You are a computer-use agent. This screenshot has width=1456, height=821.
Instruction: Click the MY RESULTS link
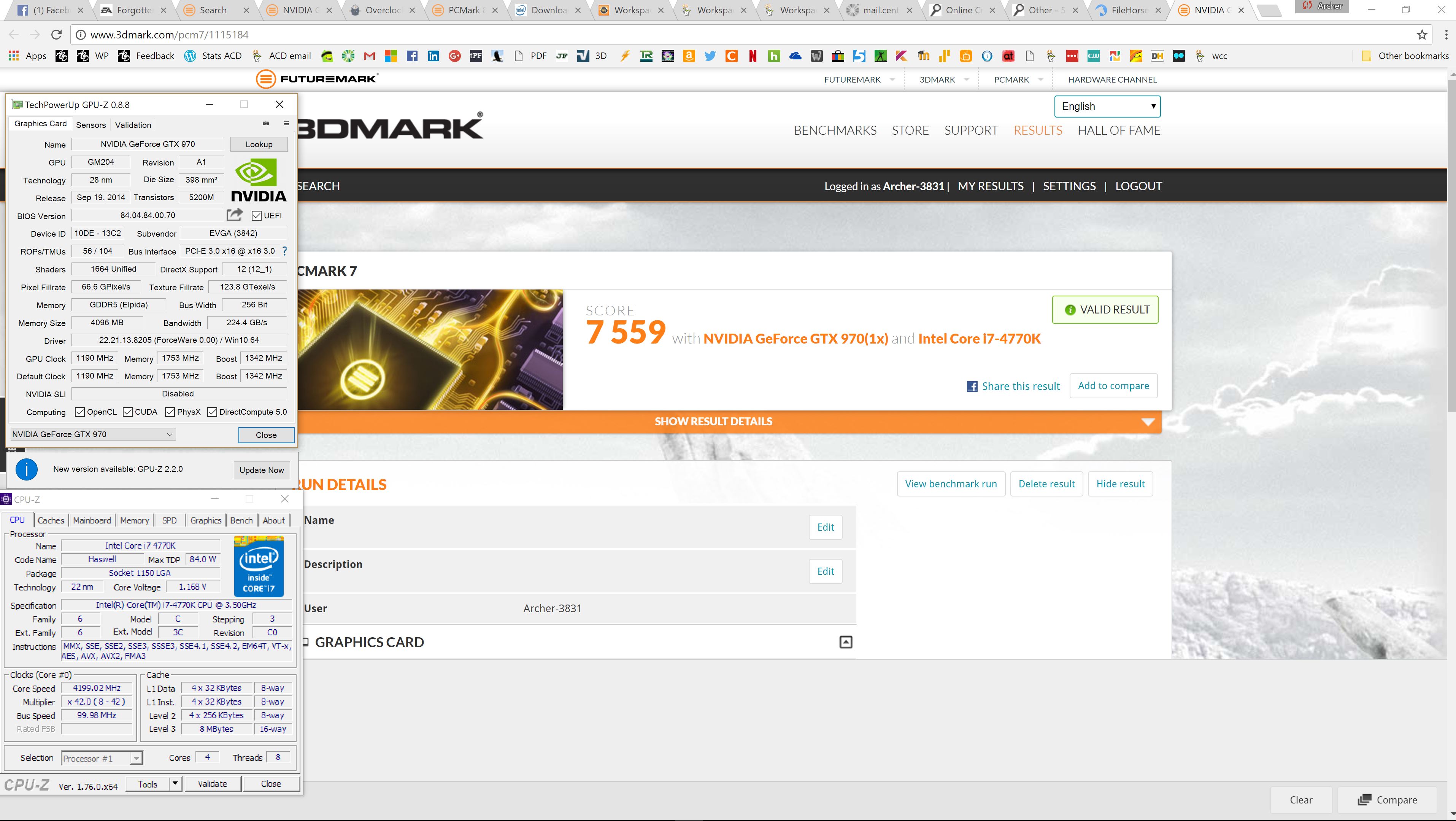pos(990,186)
